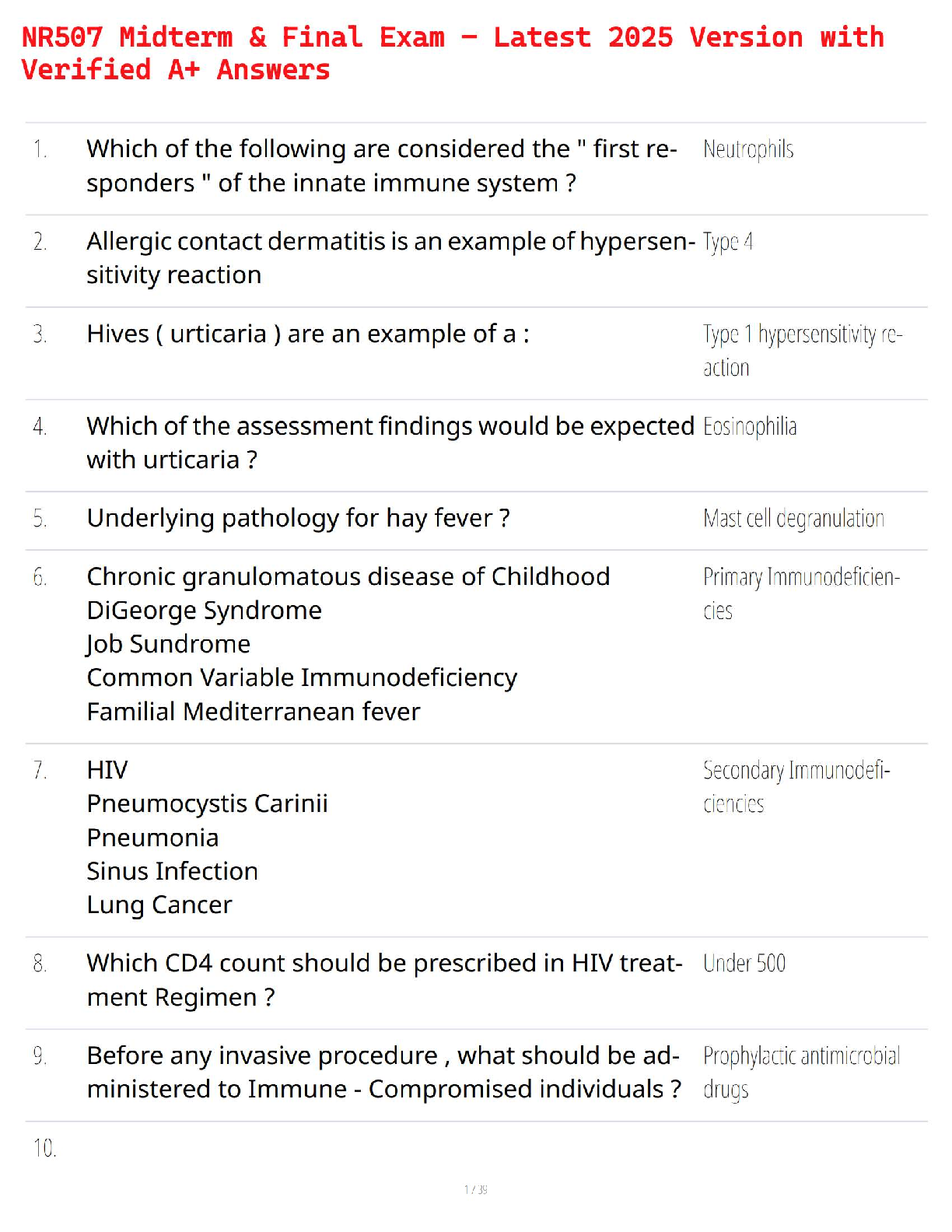Image resolution: width=952 pixels, height=1232 pixels.
Task: Click the question about innate immune first responders
Action: tap(381, 166)
